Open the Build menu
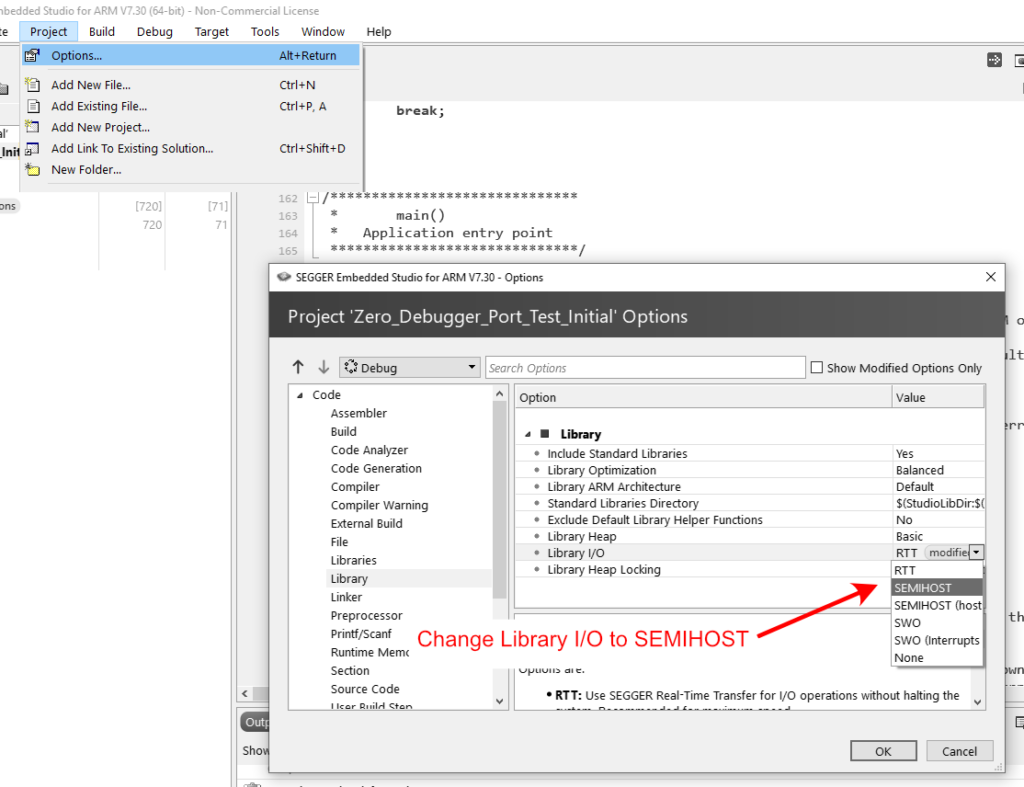 coord(102,31)
